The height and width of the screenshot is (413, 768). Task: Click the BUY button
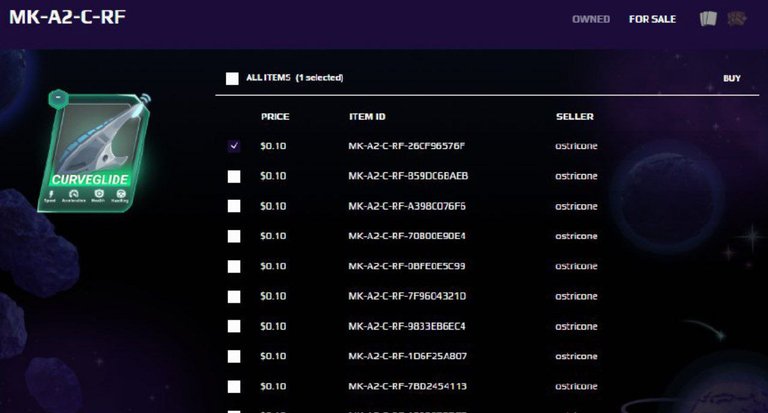pos(732,78)
